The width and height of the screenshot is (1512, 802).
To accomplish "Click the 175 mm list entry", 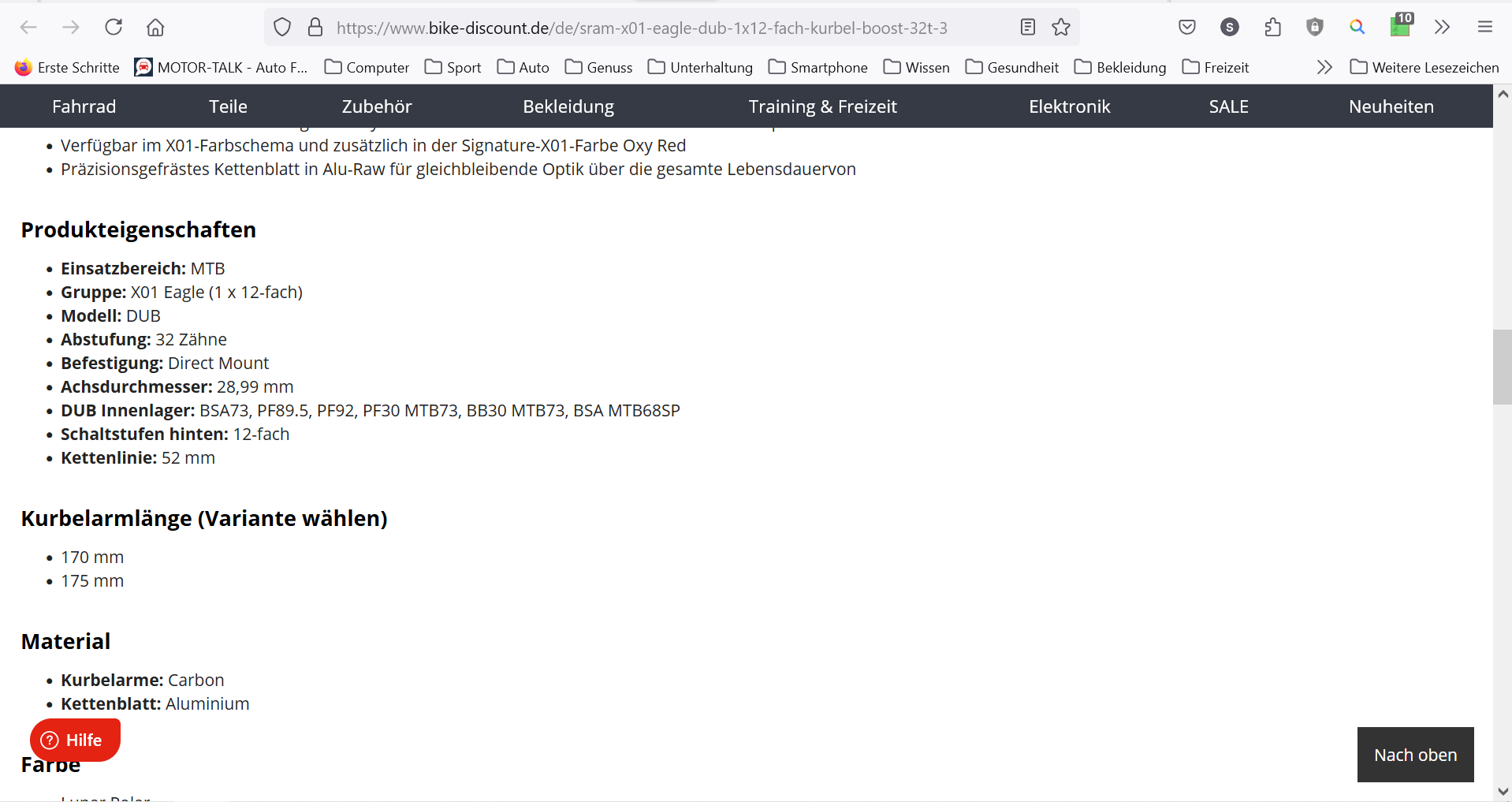I will (92, 581).
